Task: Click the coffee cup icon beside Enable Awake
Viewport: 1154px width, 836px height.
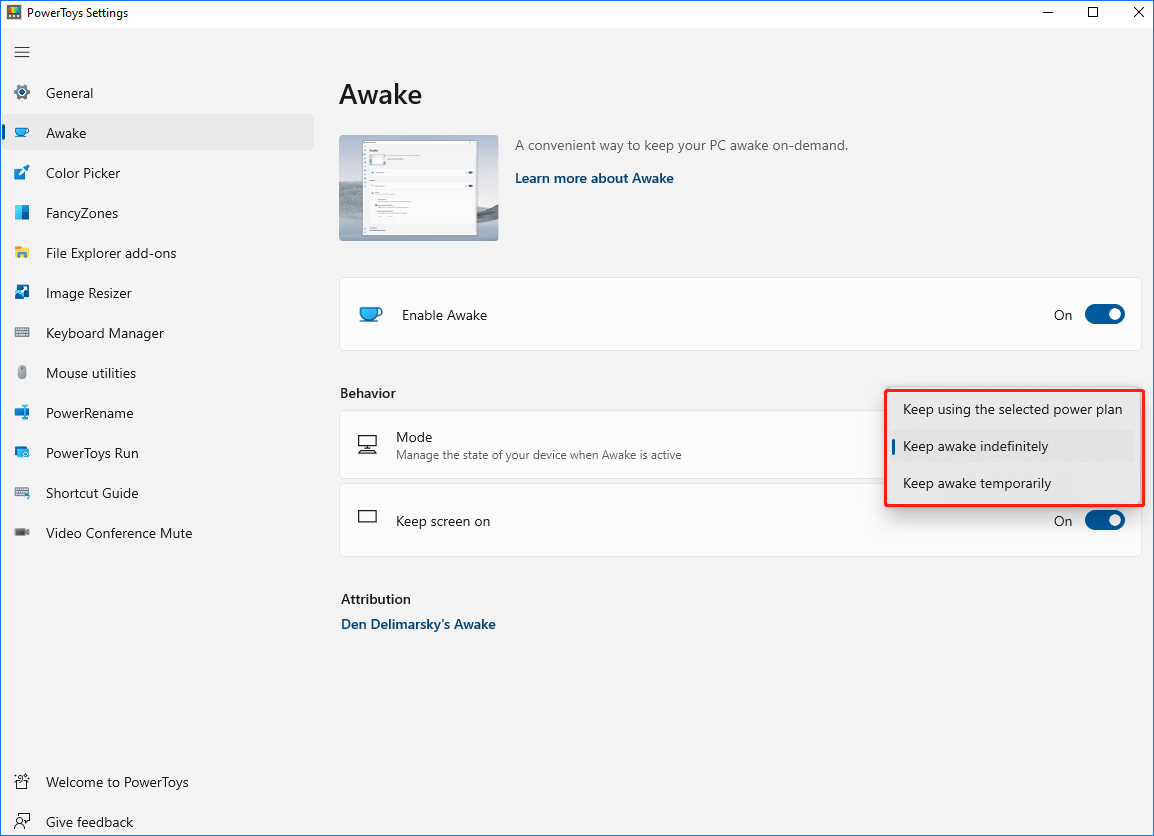Action: [x=370, y=314]
